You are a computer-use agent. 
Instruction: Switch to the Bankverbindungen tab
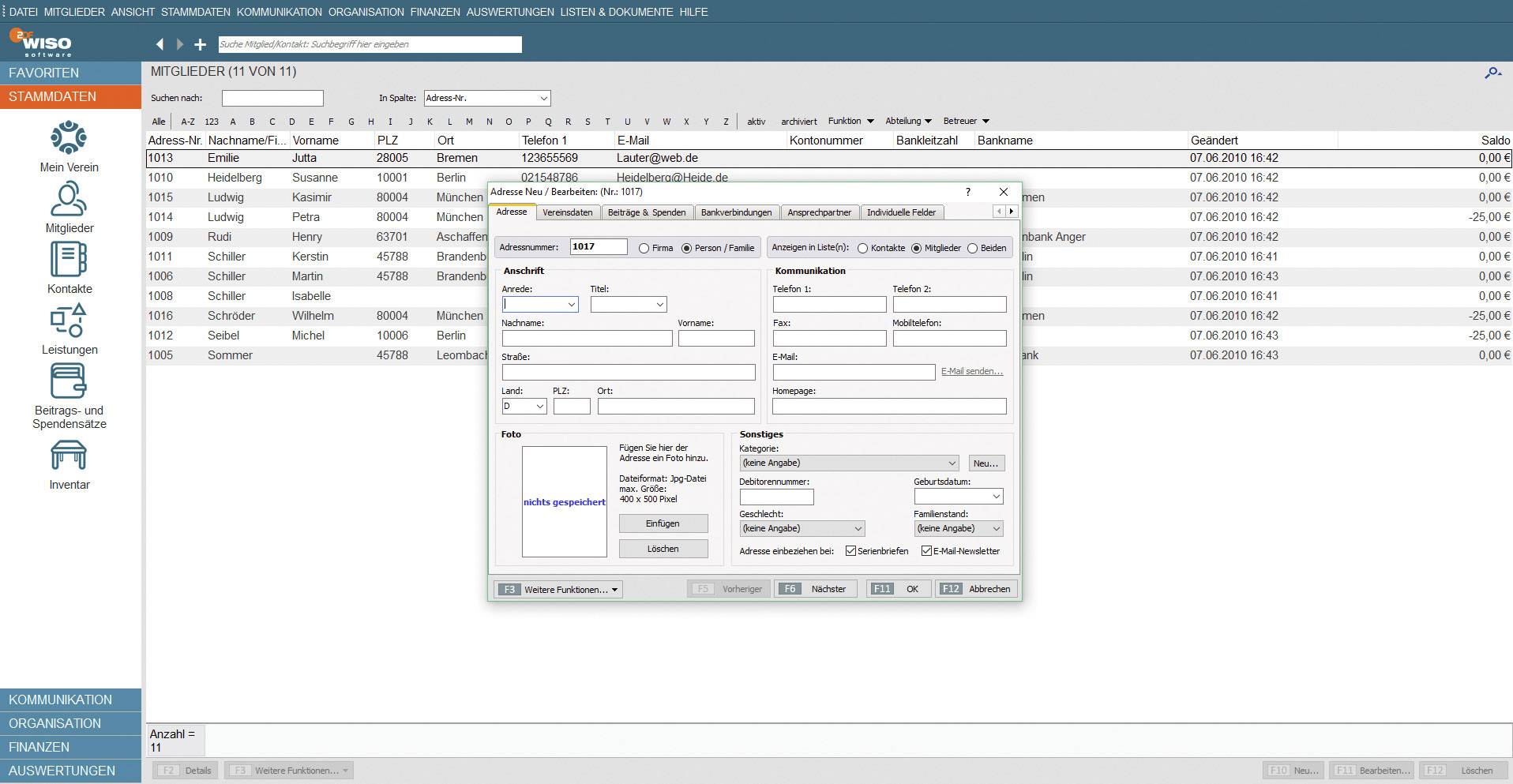pos(736,212)
